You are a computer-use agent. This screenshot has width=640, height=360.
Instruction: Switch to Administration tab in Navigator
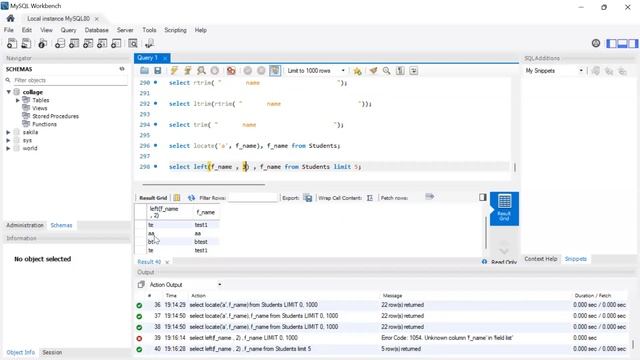click(25, 225)
